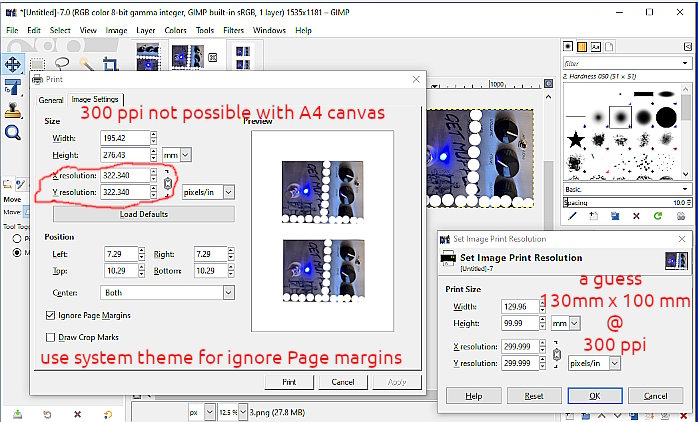This screenshot has height=422, width=698.
Task: Switch to the Document History tab icon
Action: pyautogui.click(x=609, y=46)
